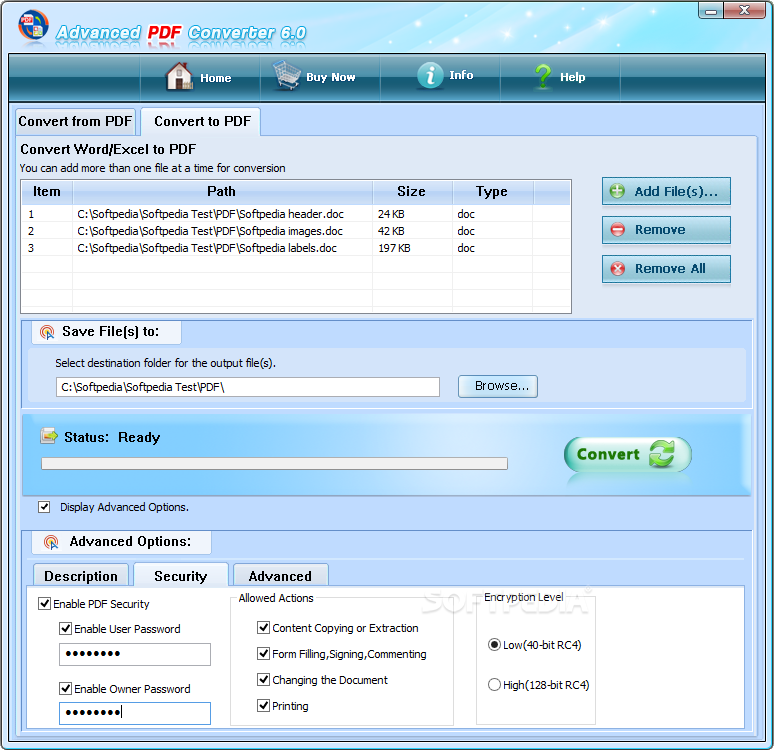Select the Convert to PDF tab
Viewport: 774px width, 750px height.
pyautogui.click(x=202, y=121)
